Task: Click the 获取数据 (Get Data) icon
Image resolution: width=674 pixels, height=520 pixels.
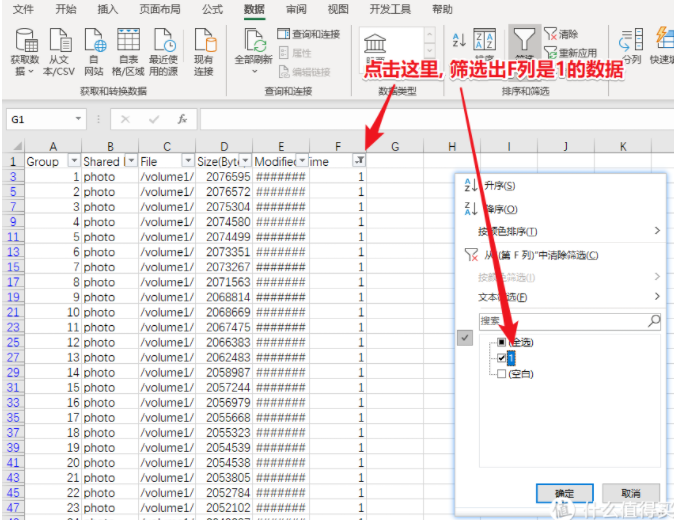Action: coord(25,41)
